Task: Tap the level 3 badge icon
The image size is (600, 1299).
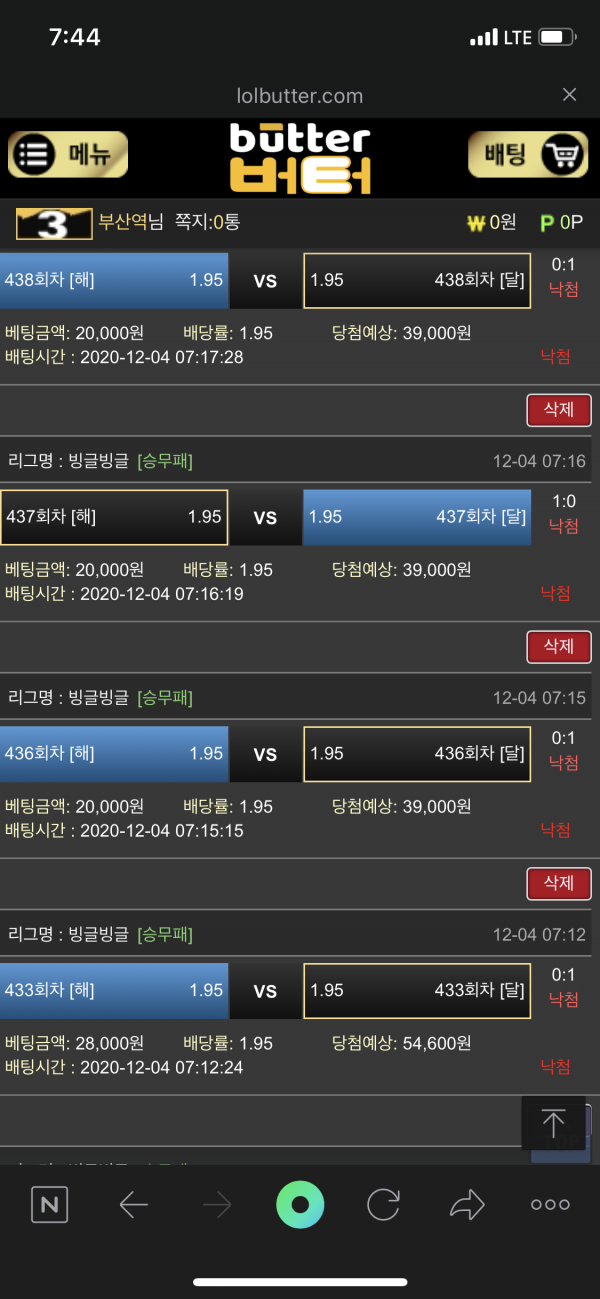Action: (52, 223)
